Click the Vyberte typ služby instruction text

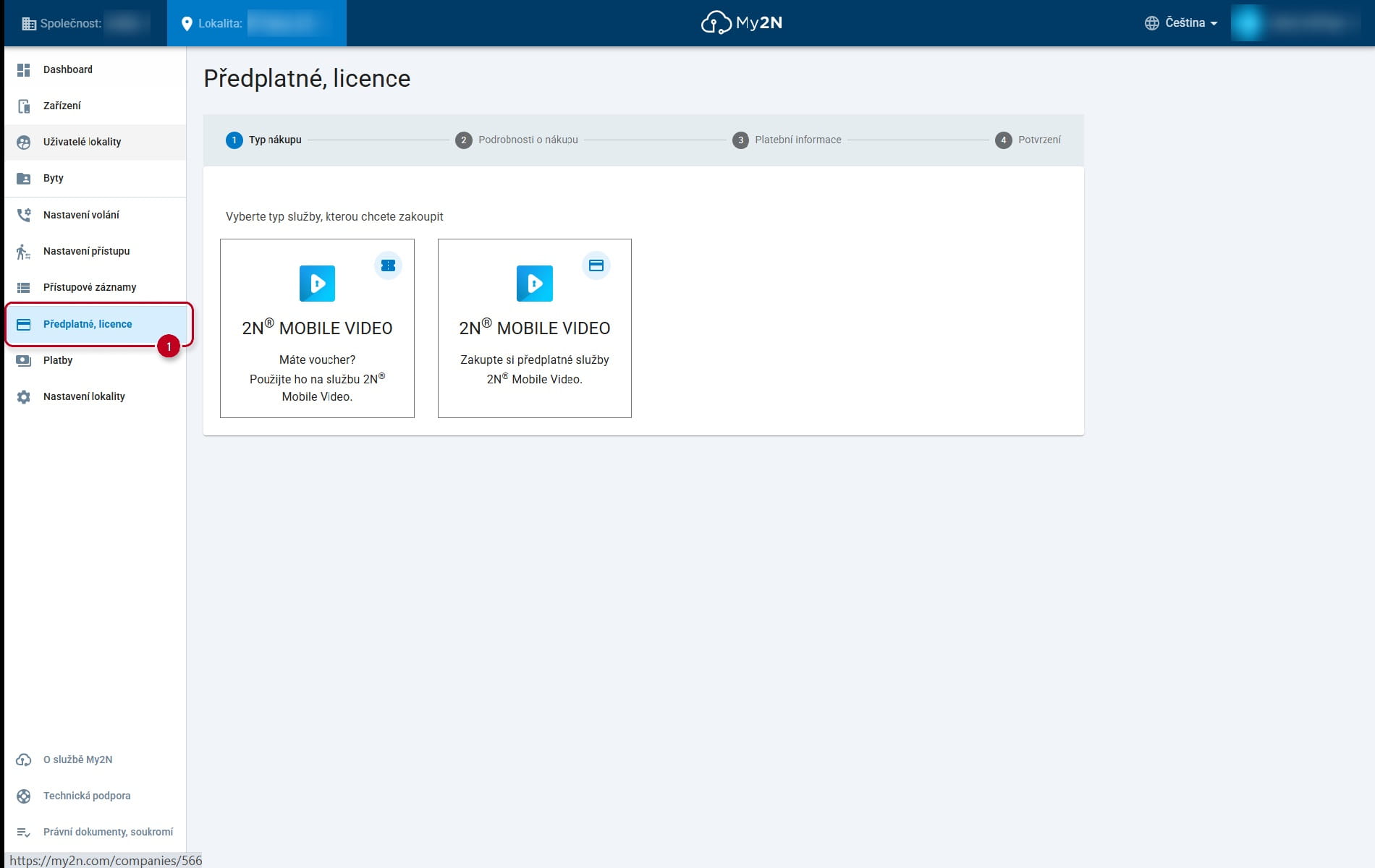[x=334, y=216]
